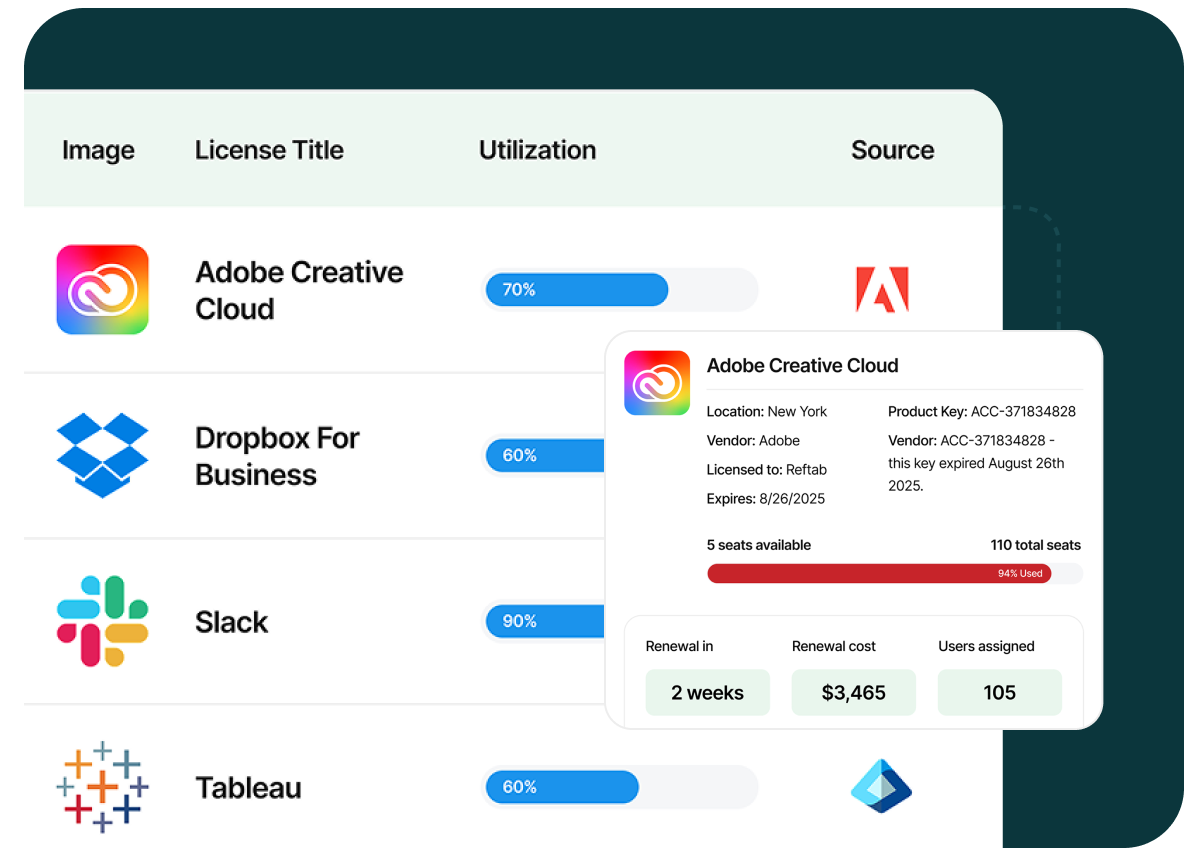Click the Adobe Creative Cloud card heading

(x=803, y=366)
